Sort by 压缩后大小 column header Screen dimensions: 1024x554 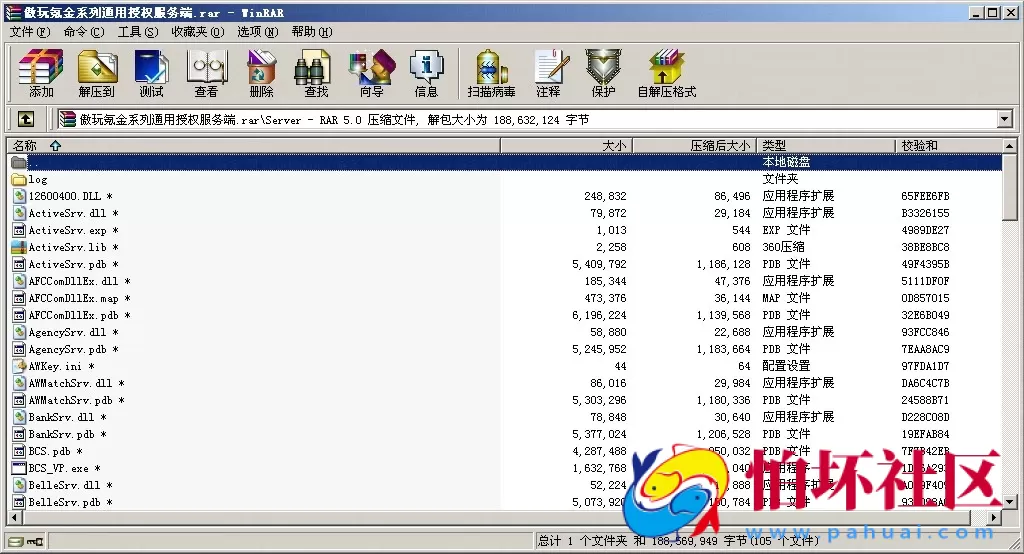click(x=694, y=146)
